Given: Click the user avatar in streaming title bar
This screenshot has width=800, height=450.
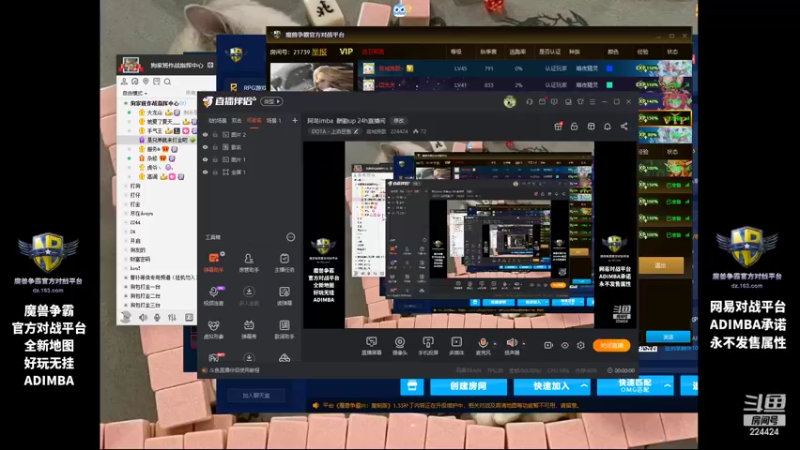Looking at the screenshot, I should (x=509, y=102).
